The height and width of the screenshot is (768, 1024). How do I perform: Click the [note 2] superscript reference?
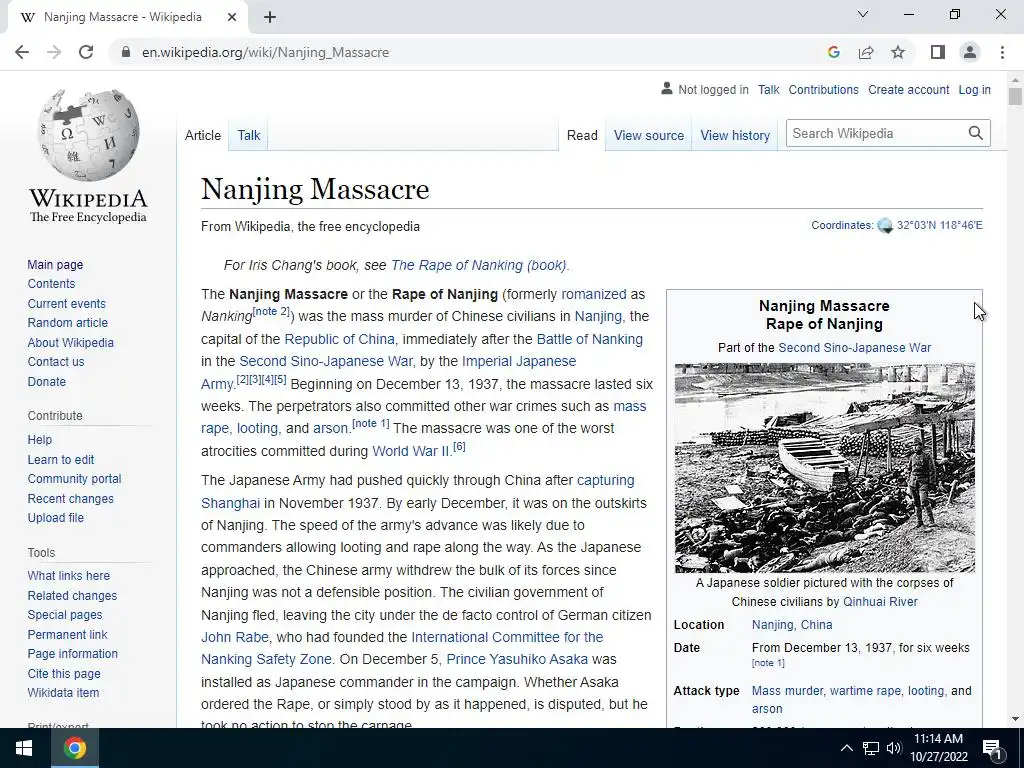[270, 312]
